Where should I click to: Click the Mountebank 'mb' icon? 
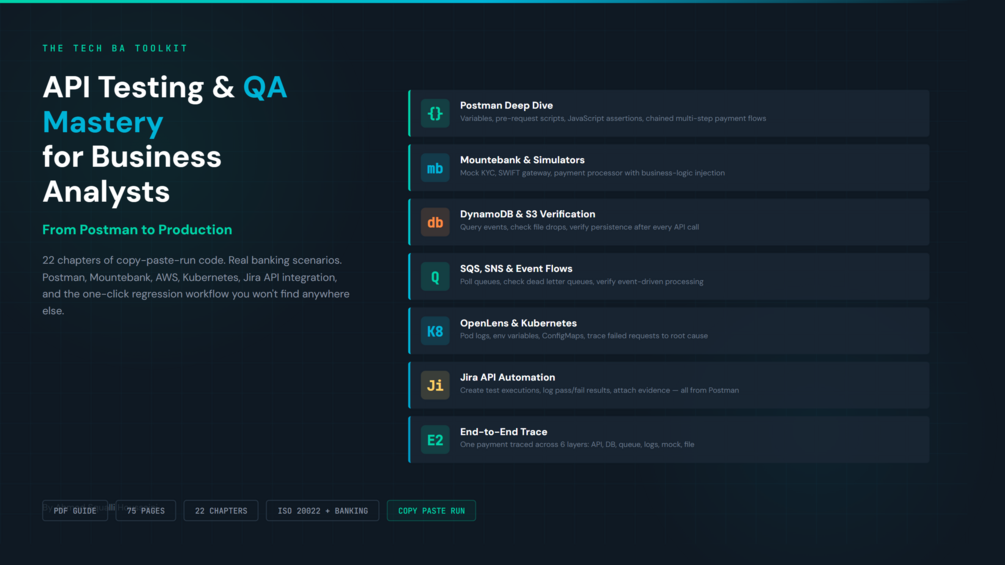coord(435,168)
